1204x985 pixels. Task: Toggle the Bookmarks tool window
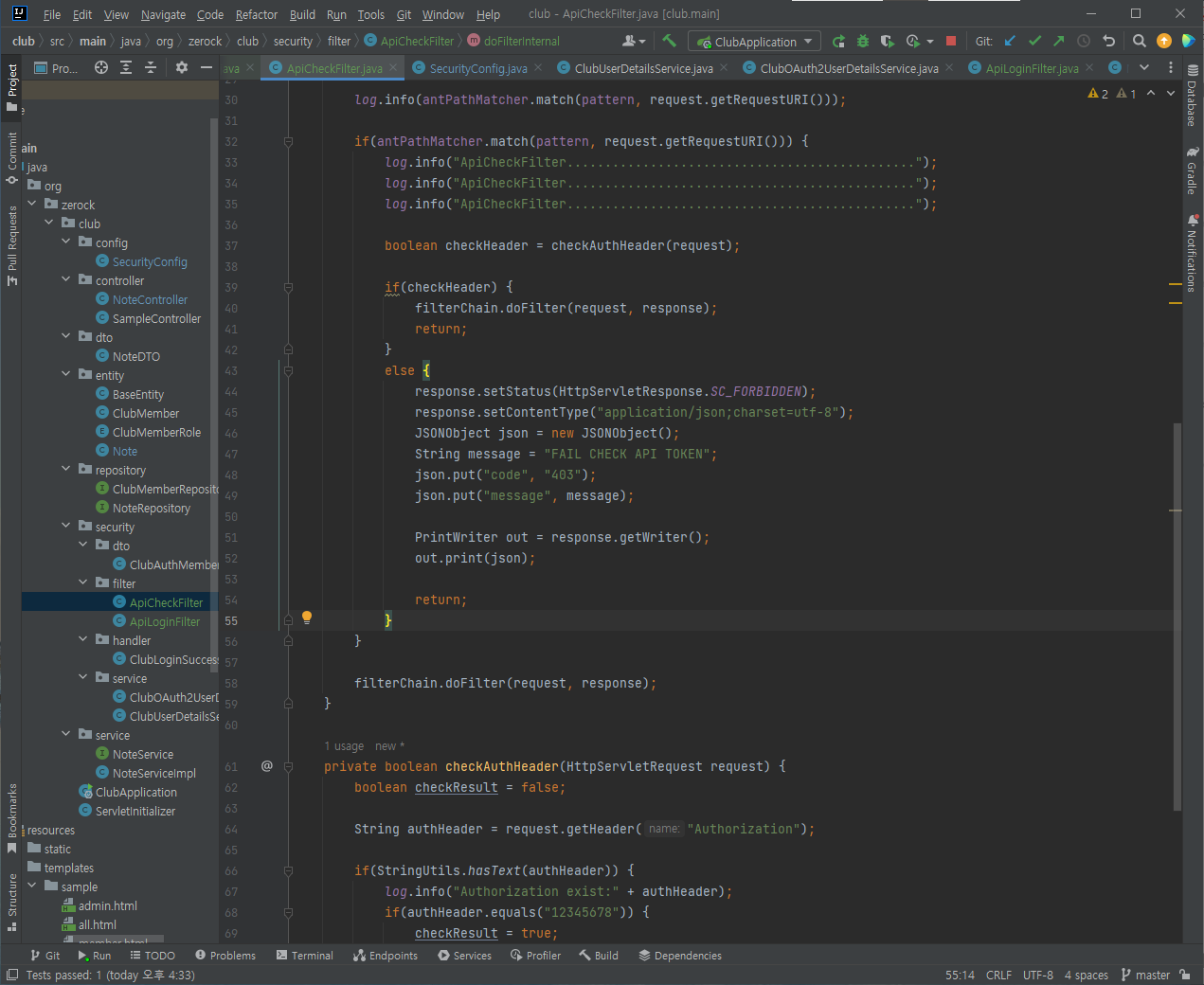[11, 818]
